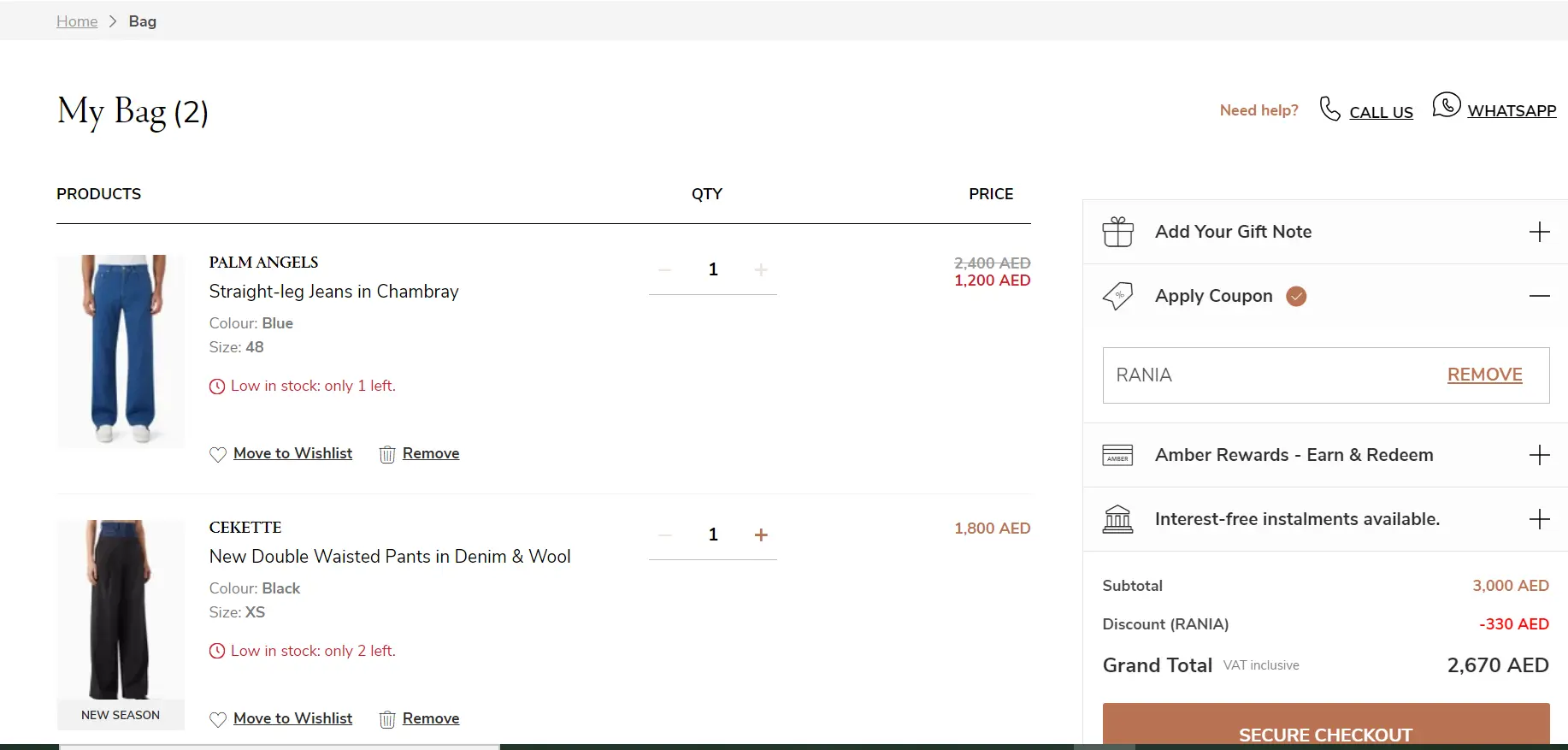Click the struck-through 2,400 AED price
The width and height of the screenshot is (1568, 750).
click(x=992, y=263)
